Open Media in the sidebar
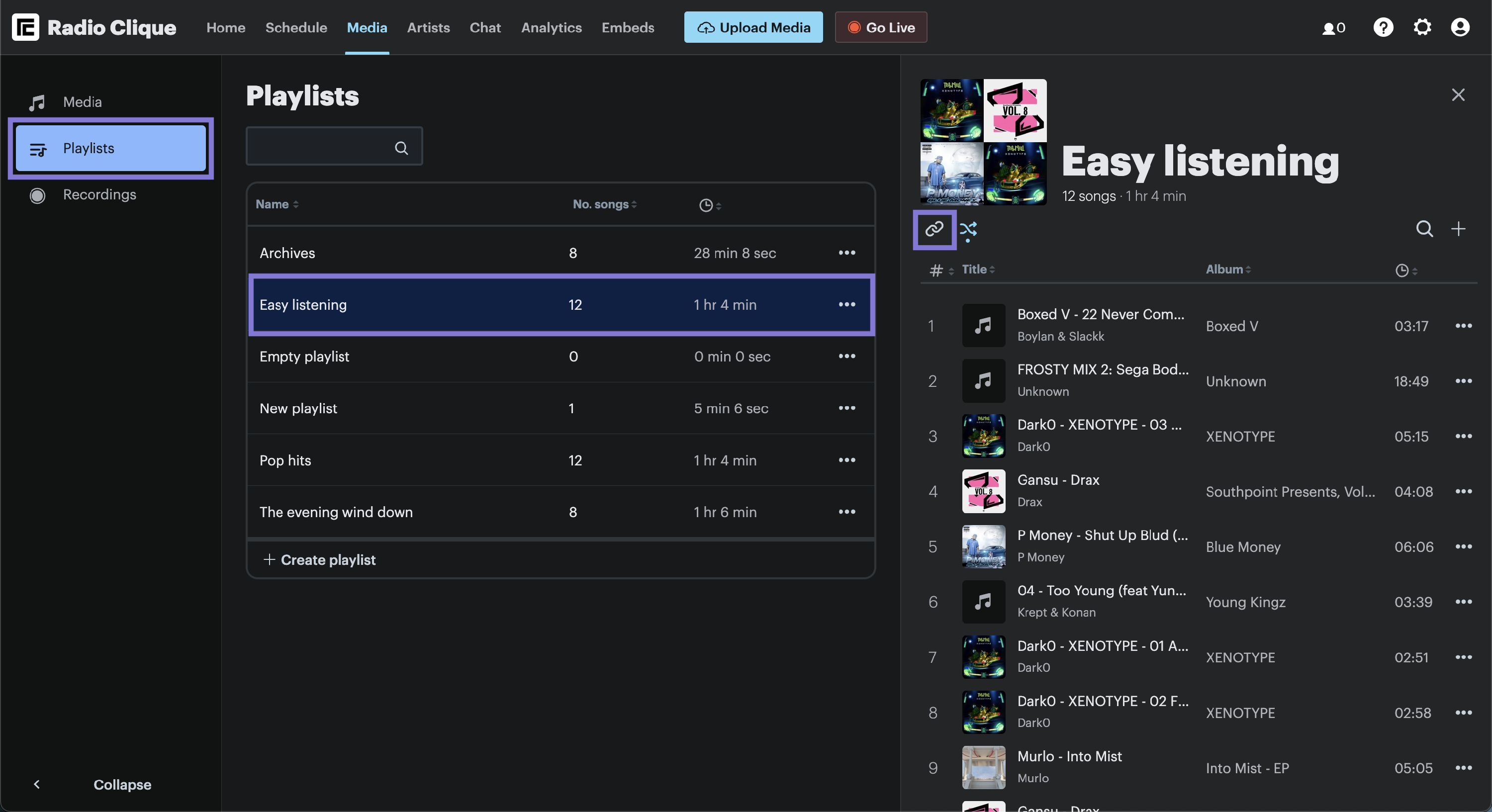This screenshot has width=1492, height=812. 110,102
